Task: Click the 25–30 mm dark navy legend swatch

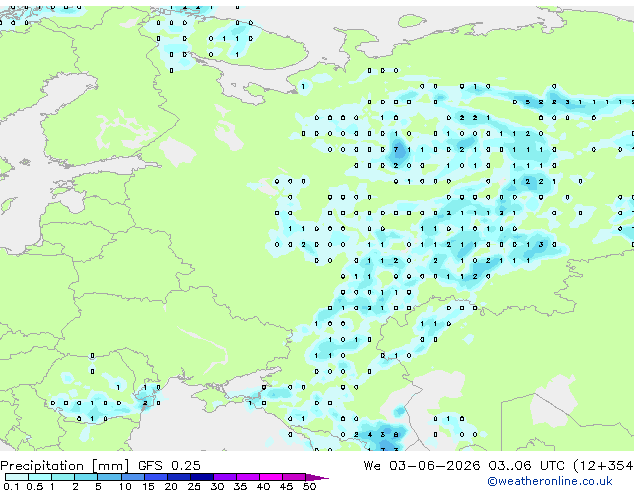Action: coord(201,477)
